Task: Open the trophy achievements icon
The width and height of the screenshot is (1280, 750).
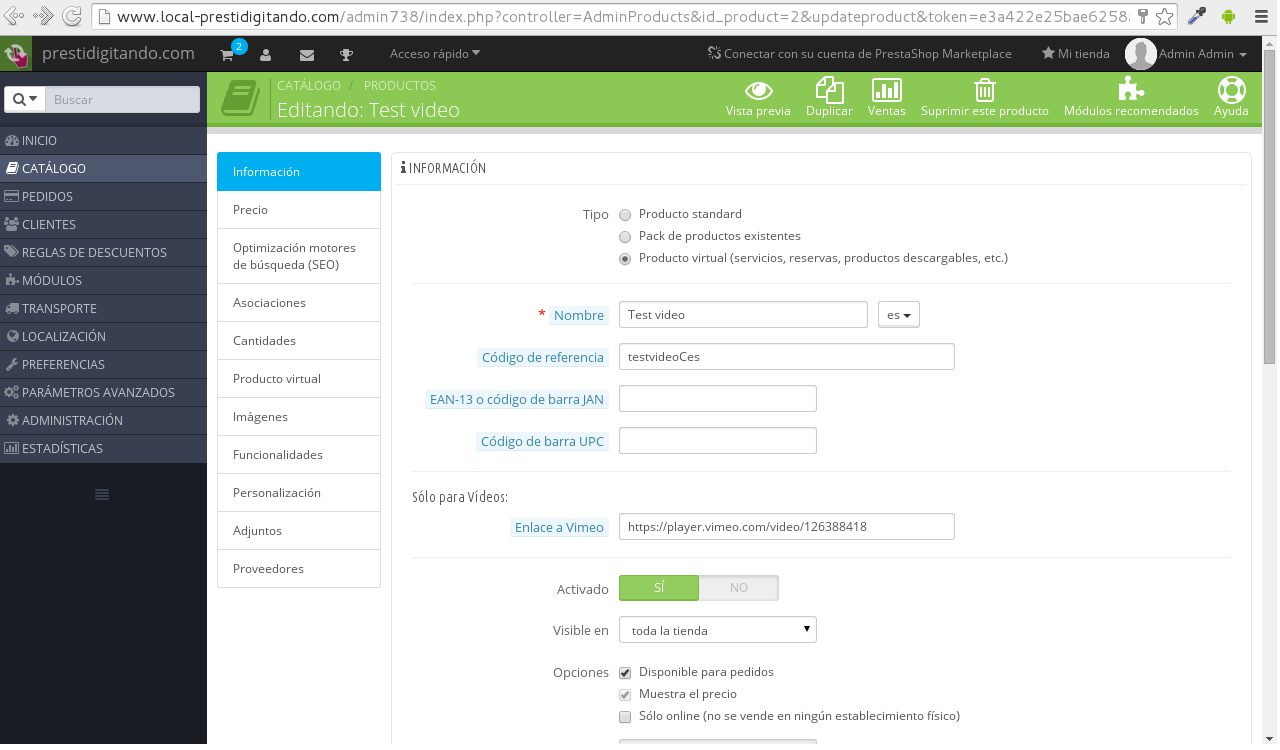Action: coord(346,55)
